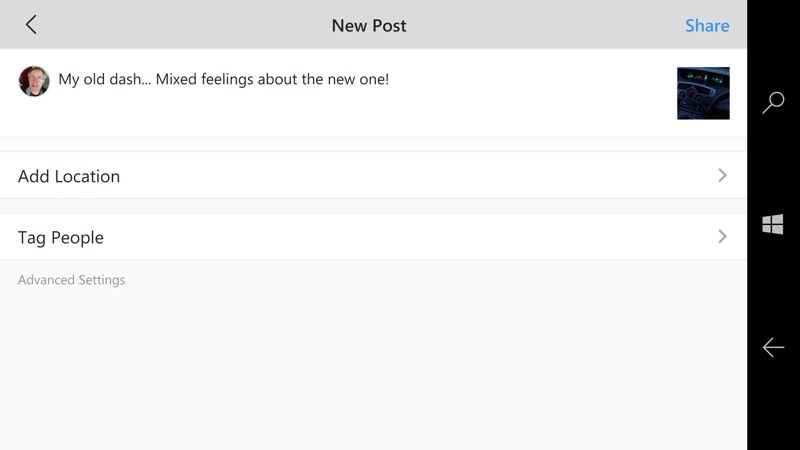Click the Windows Start logo button

point(772,224)
